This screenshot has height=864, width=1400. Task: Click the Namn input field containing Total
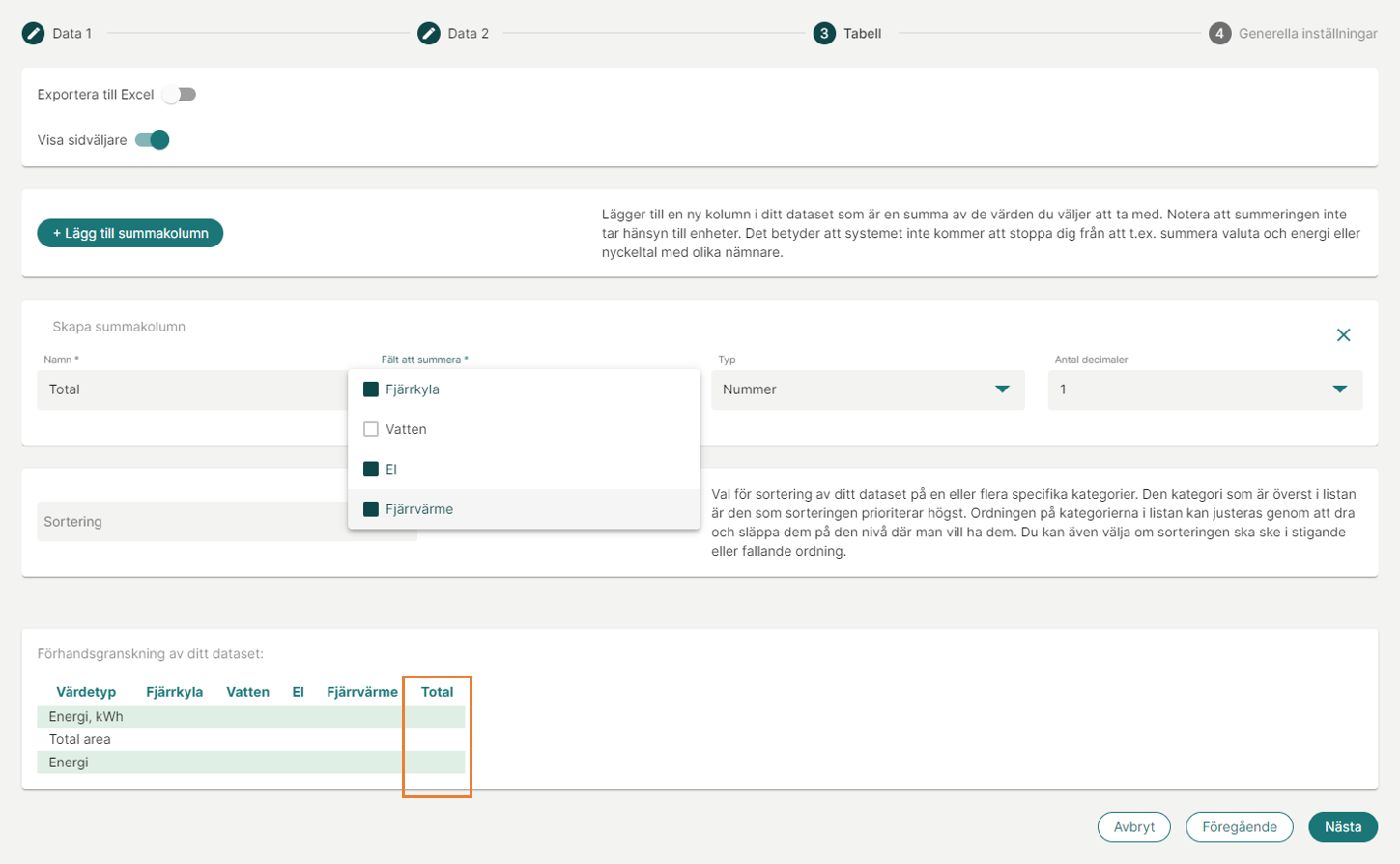pyautogui.click(x=192, y=389)
